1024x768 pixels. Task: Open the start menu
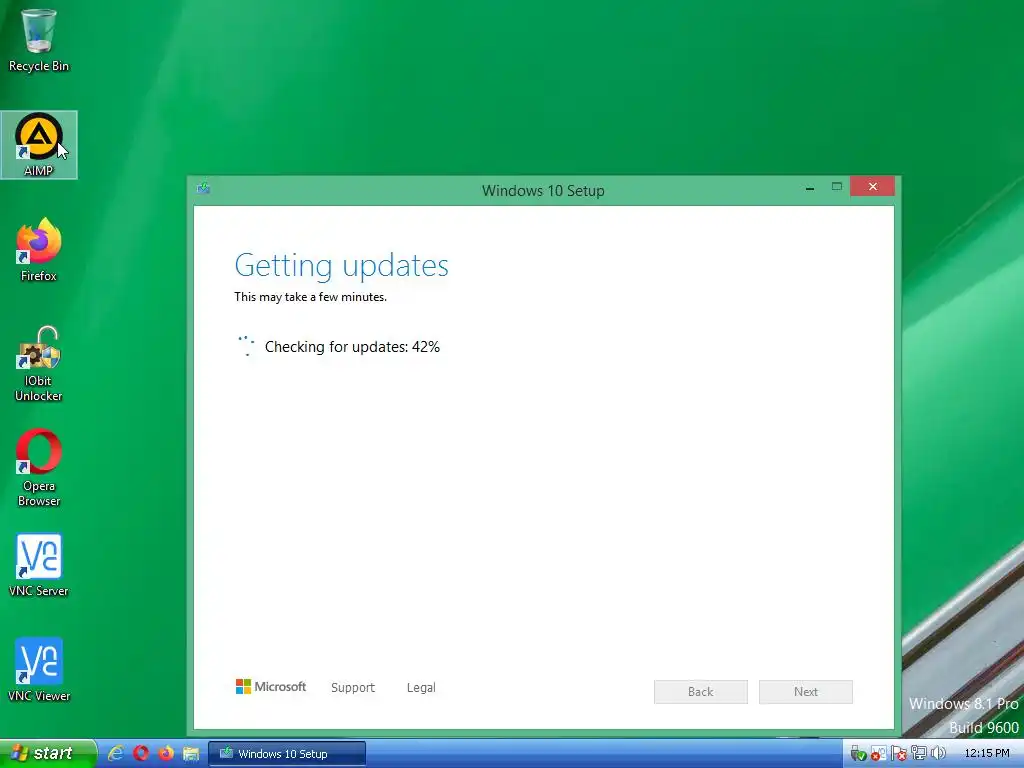click(48, 753)
